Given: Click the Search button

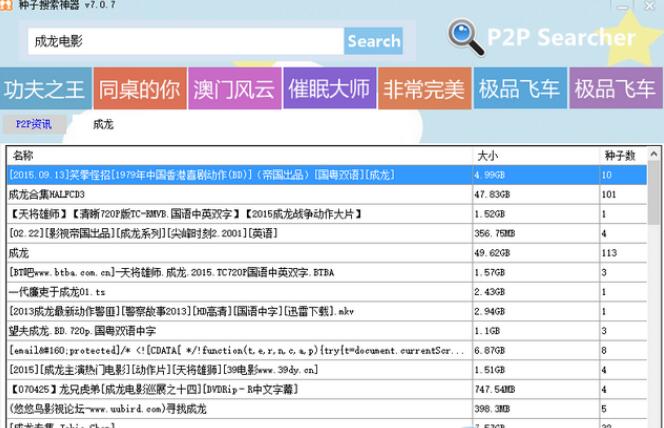Looking at the screenshot, I should (373, 41).
